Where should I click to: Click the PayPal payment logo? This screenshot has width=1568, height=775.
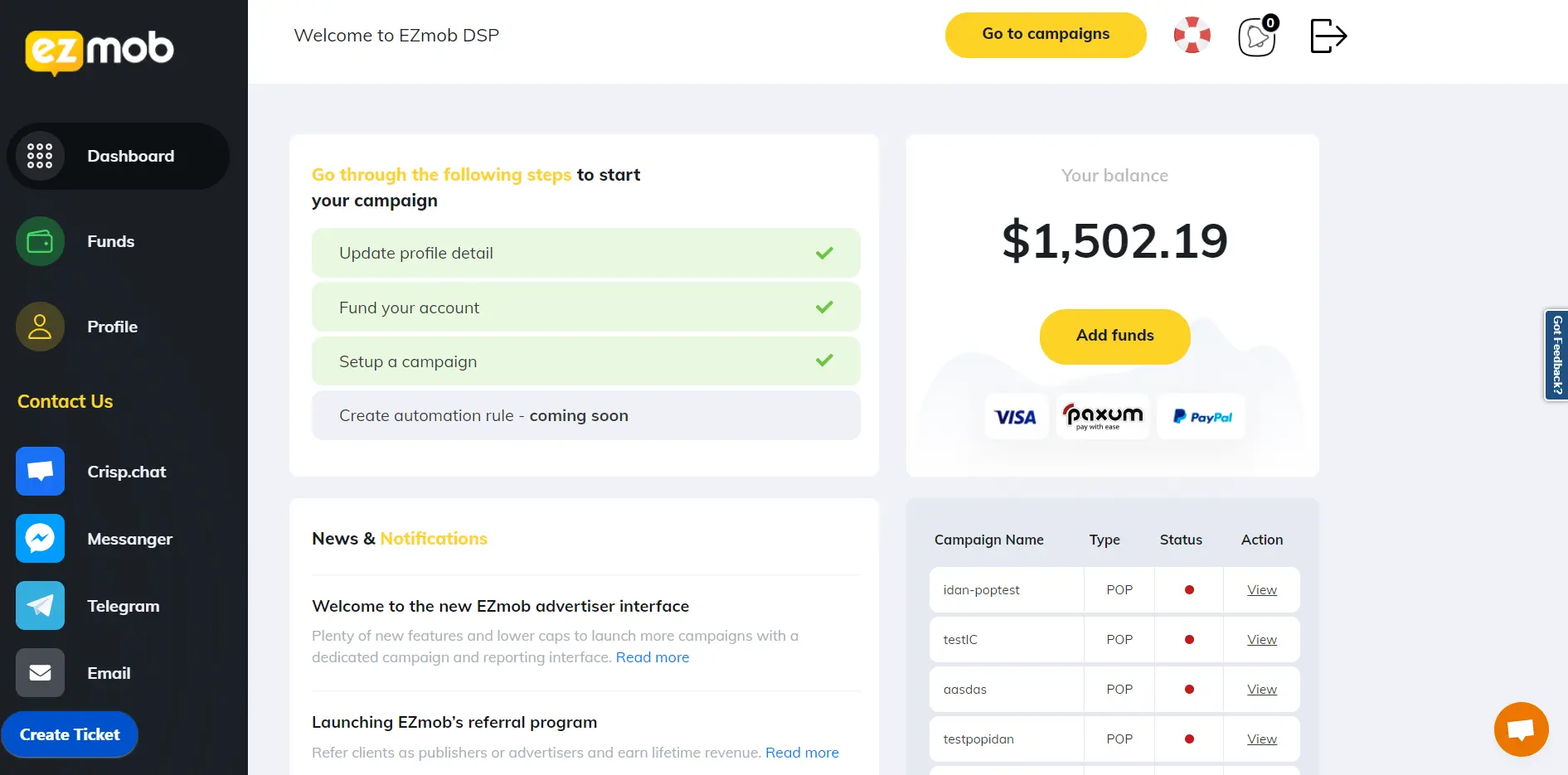coord(1200,416)
